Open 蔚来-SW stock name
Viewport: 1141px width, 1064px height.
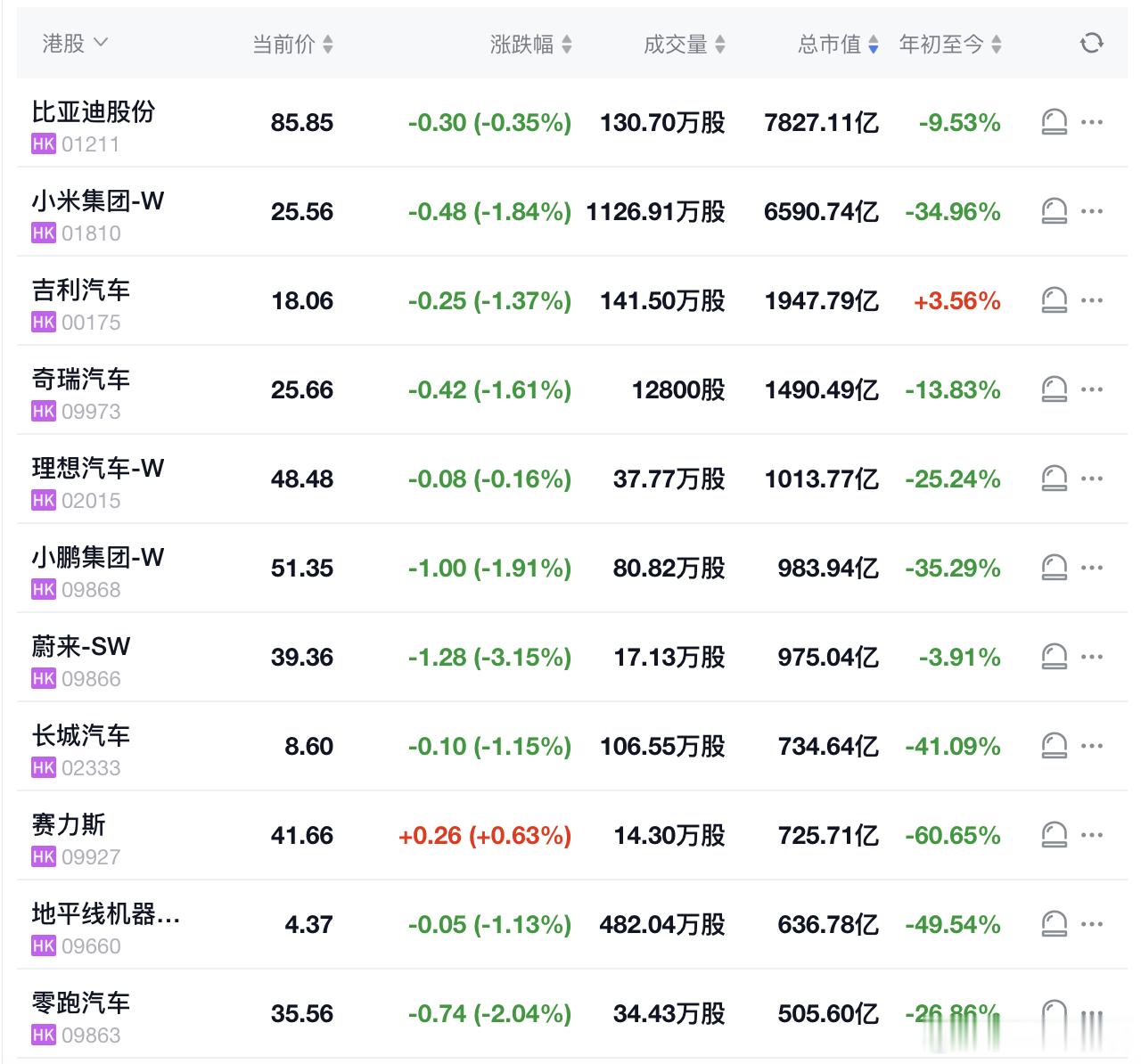pyautogui.click(x=81, y=646)
